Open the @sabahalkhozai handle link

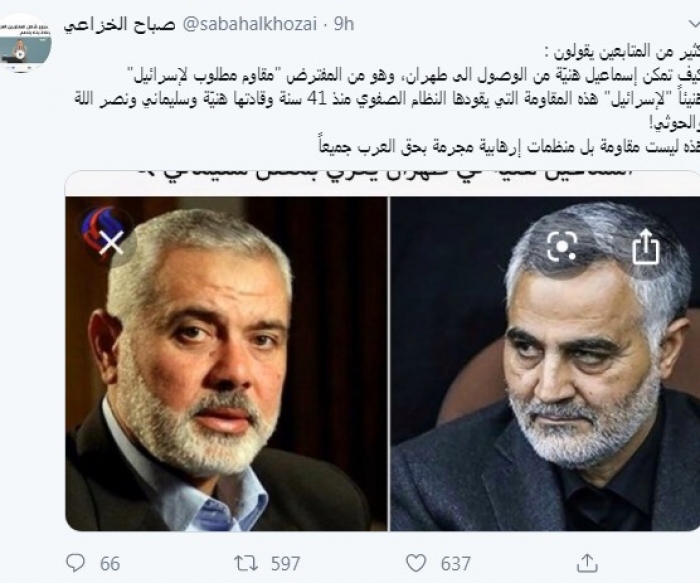[x=250, y=25]
